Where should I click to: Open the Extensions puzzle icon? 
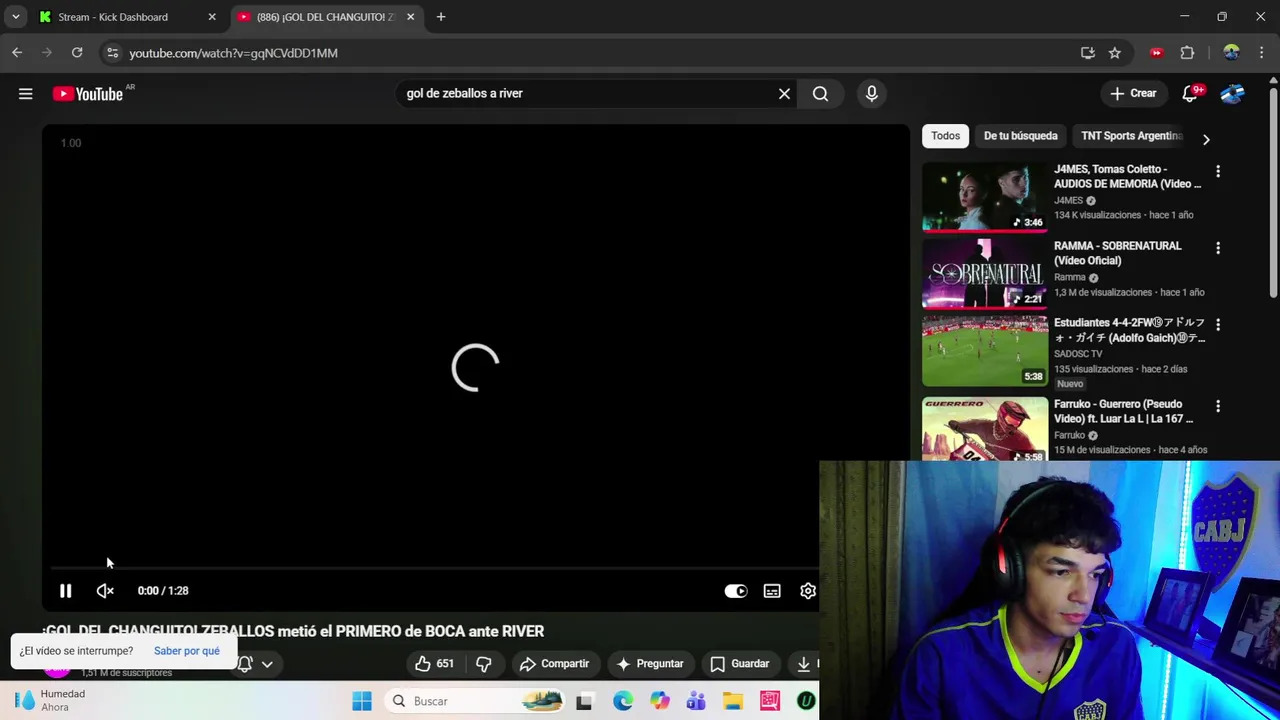1188,53
